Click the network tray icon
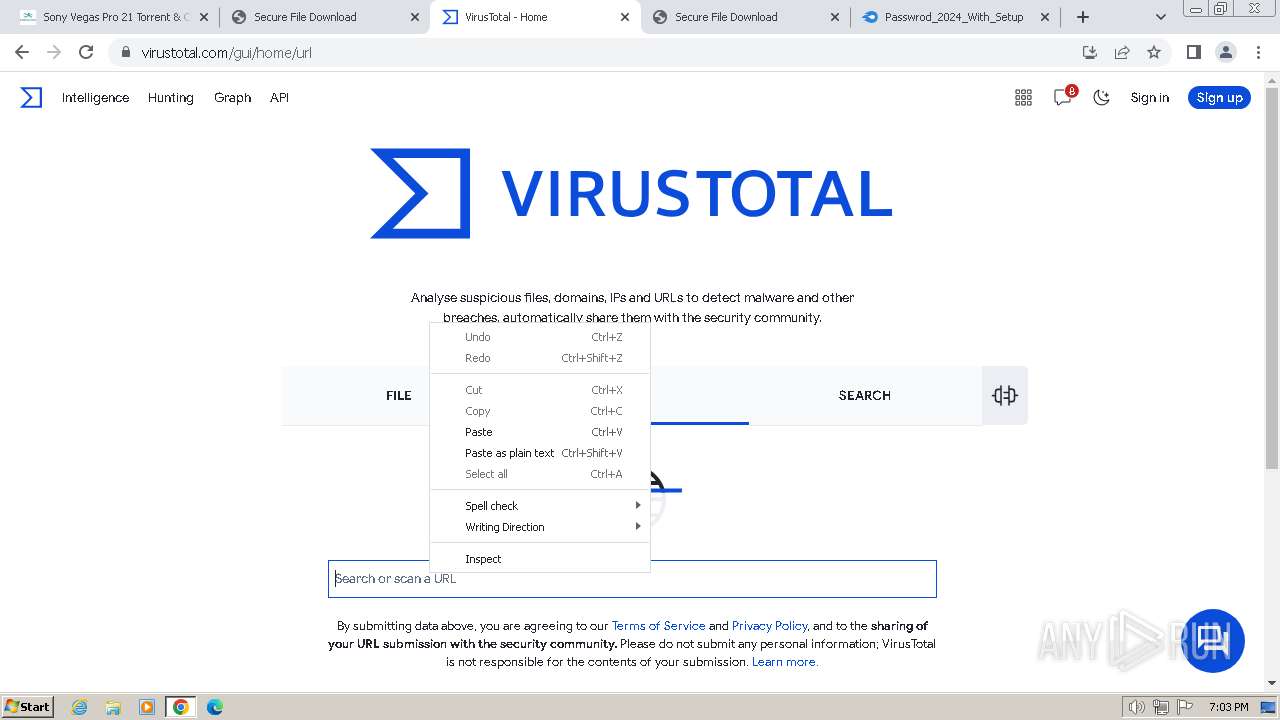 [1161, 707]
